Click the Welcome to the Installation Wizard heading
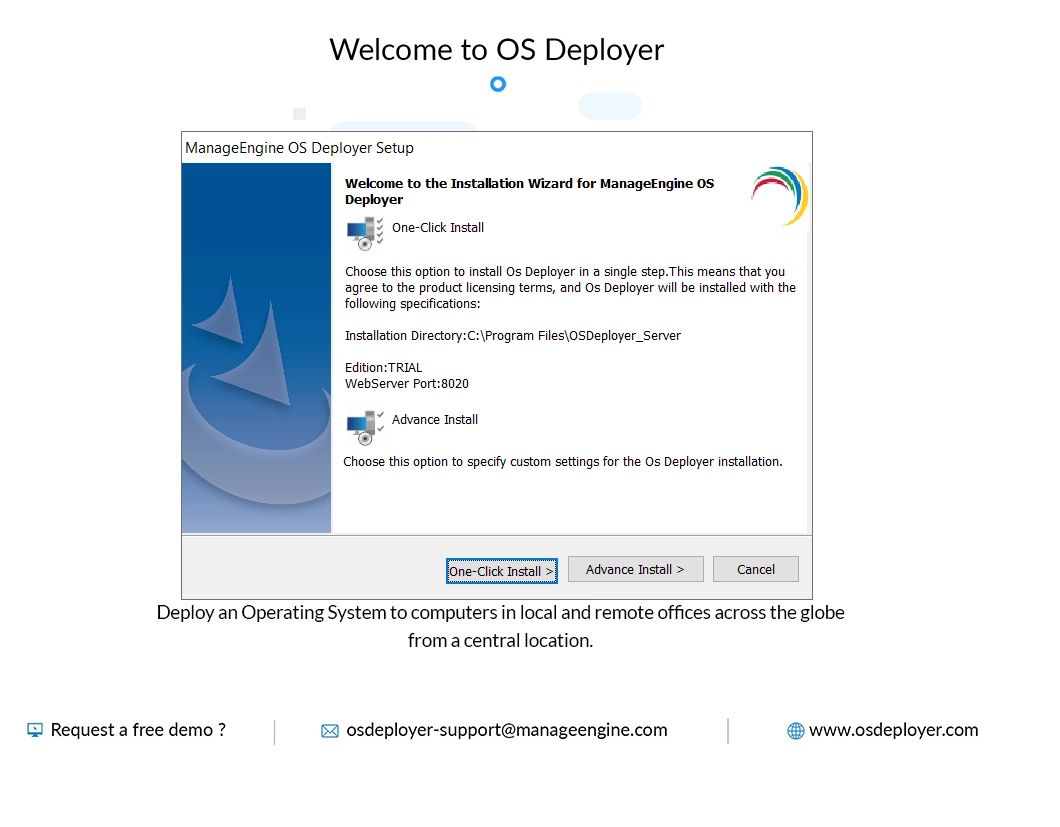This screenshot has width=1060, height=827. (529, 191)
